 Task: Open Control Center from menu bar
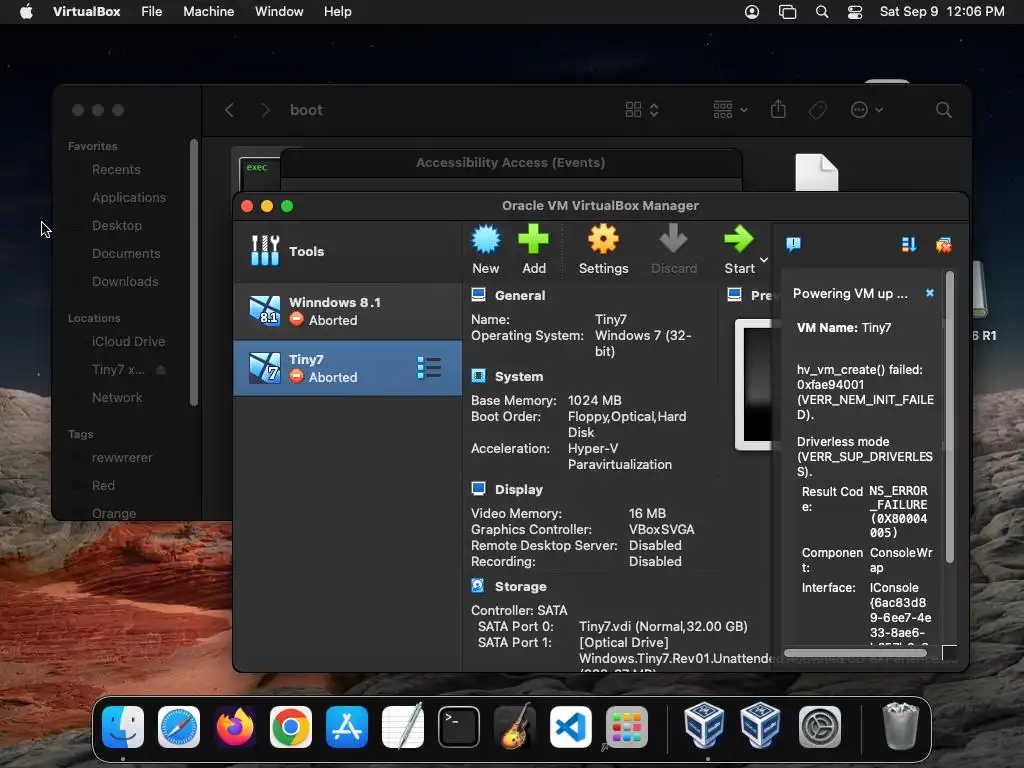(x=855, y=12)
